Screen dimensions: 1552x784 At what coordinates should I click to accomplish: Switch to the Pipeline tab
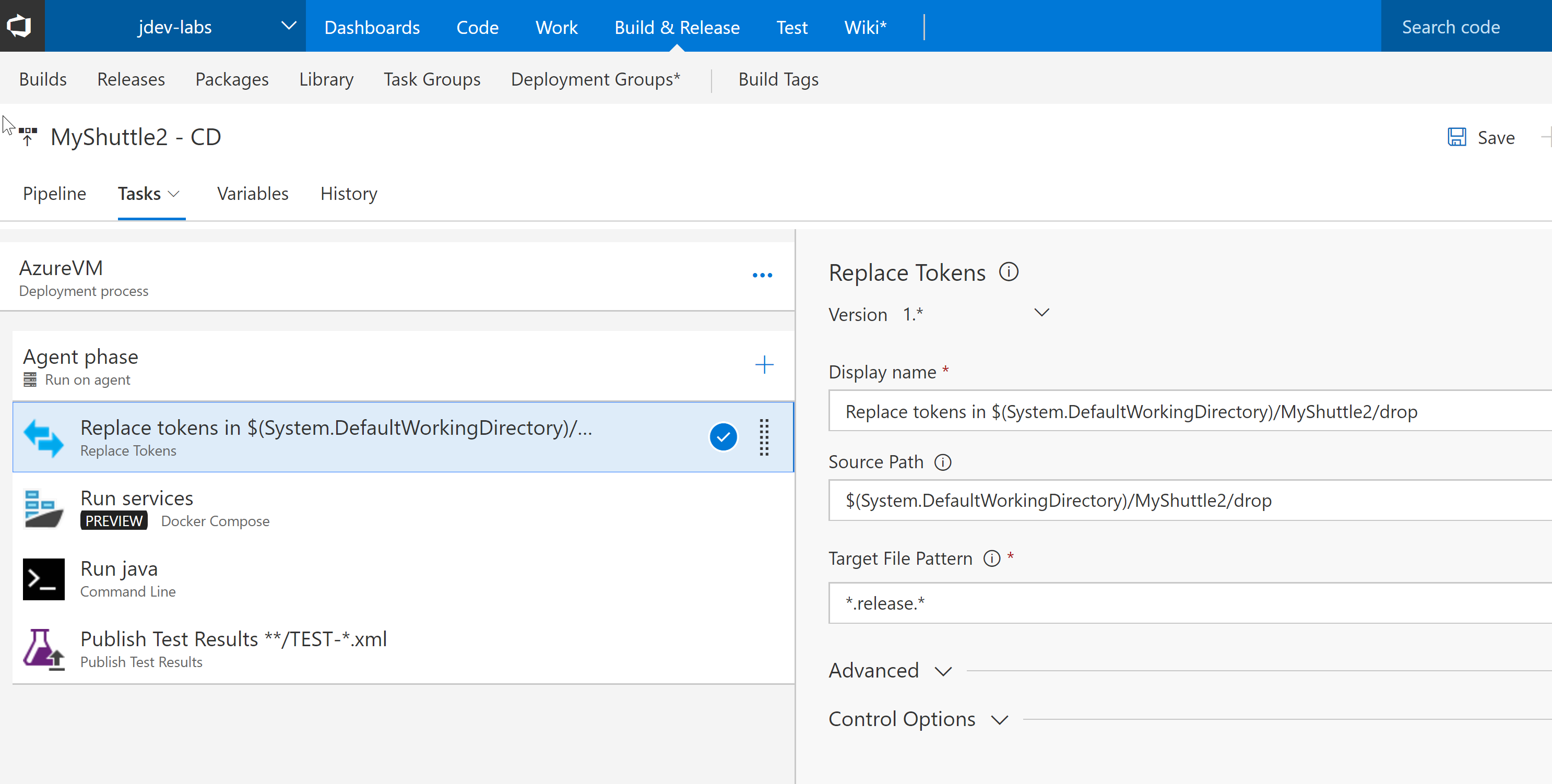point(54,192)
